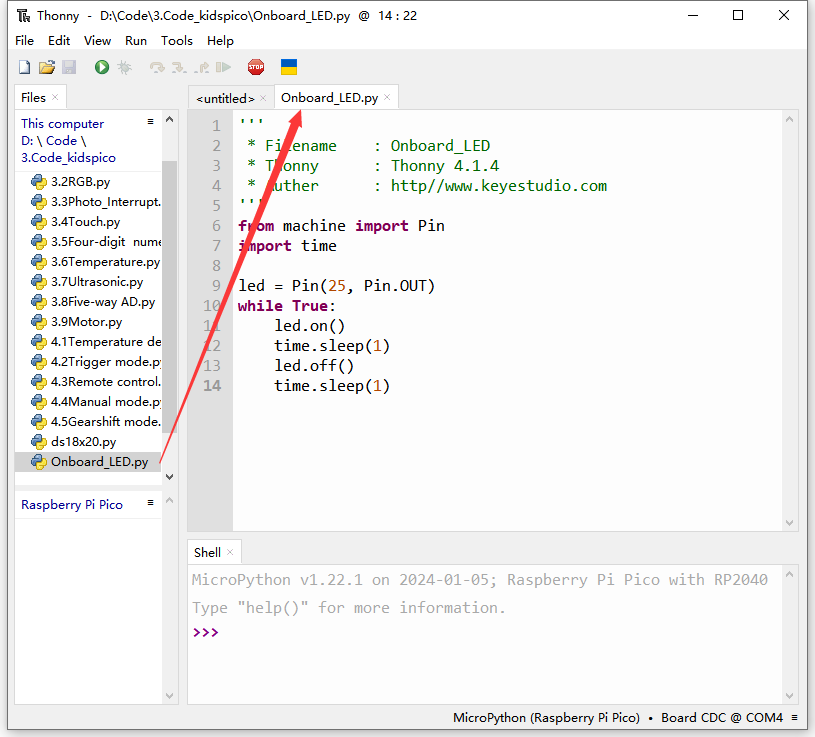Screen dimensions: 815x737
Task: Close the Shell panel tab
Action: point(230,552)
